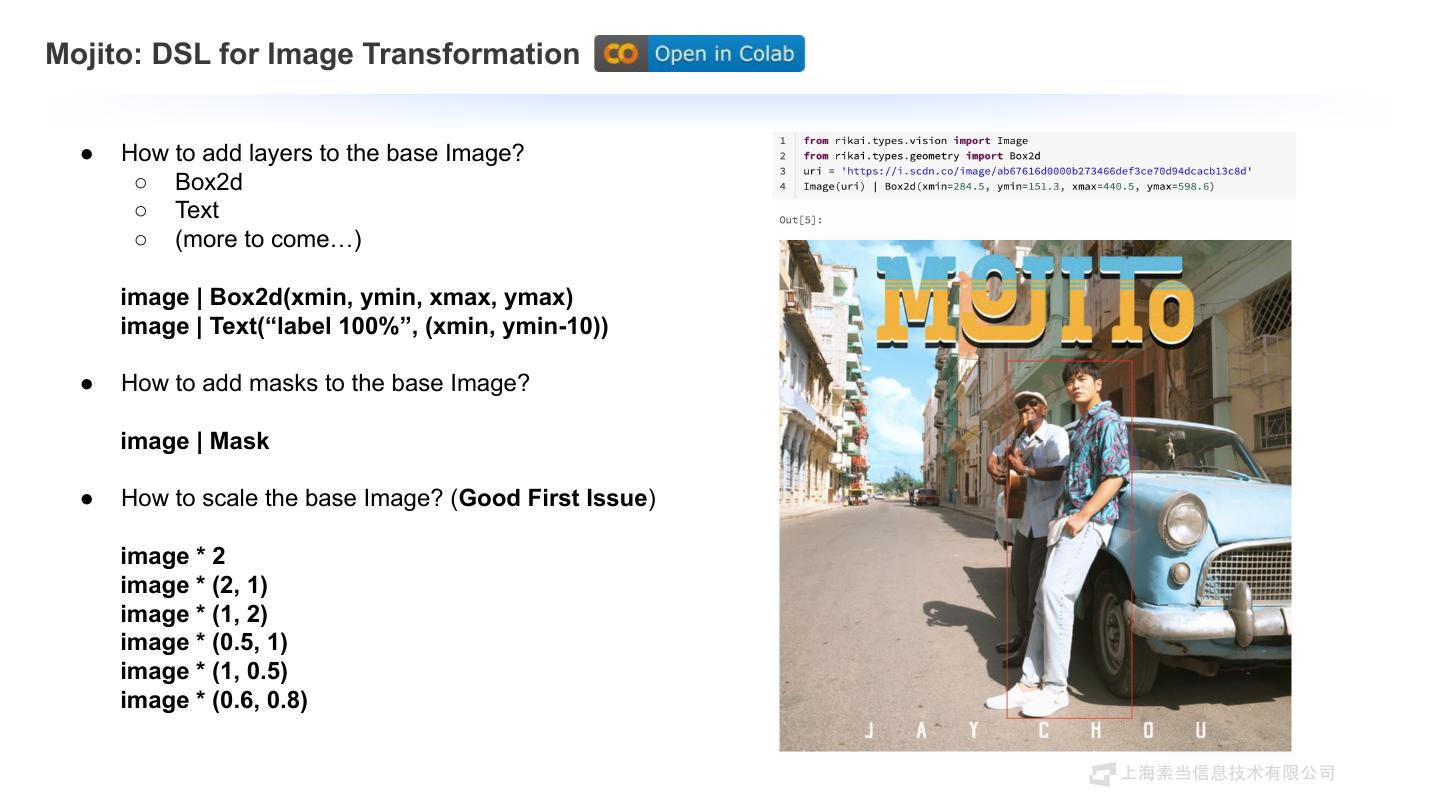Select the slide title mentioning Mojito DSL

312,54
